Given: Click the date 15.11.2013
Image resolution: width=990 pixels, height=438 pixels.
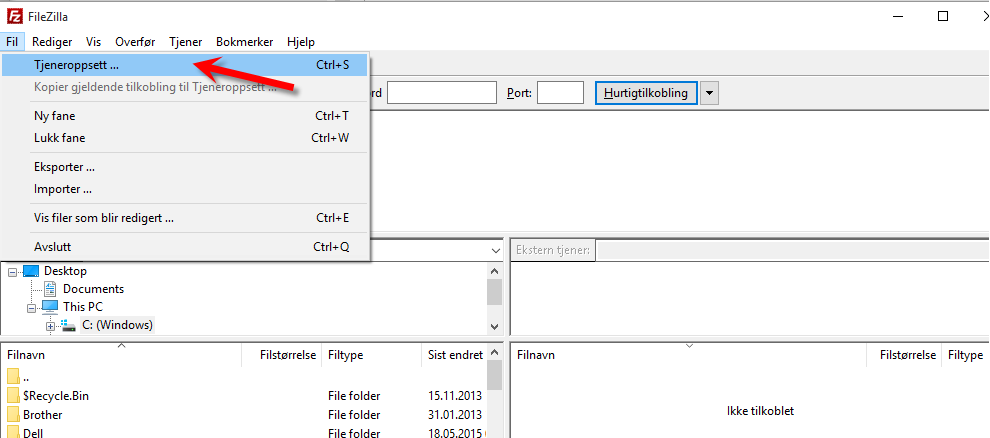Looking at the screenshot, I should [455, 396].
